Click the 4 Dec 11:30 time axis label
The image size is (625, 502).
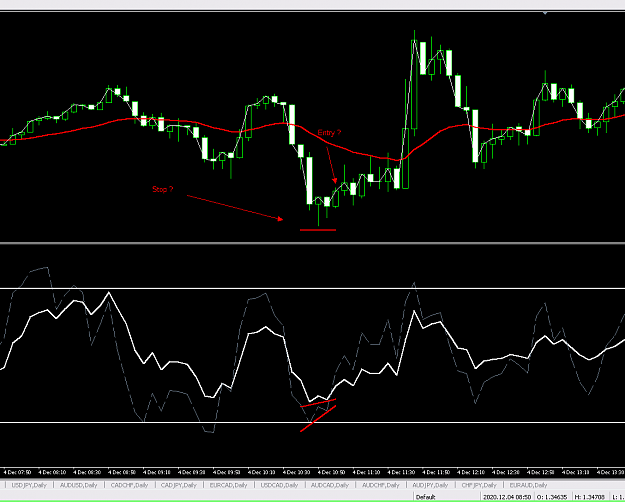pos(401,472)
